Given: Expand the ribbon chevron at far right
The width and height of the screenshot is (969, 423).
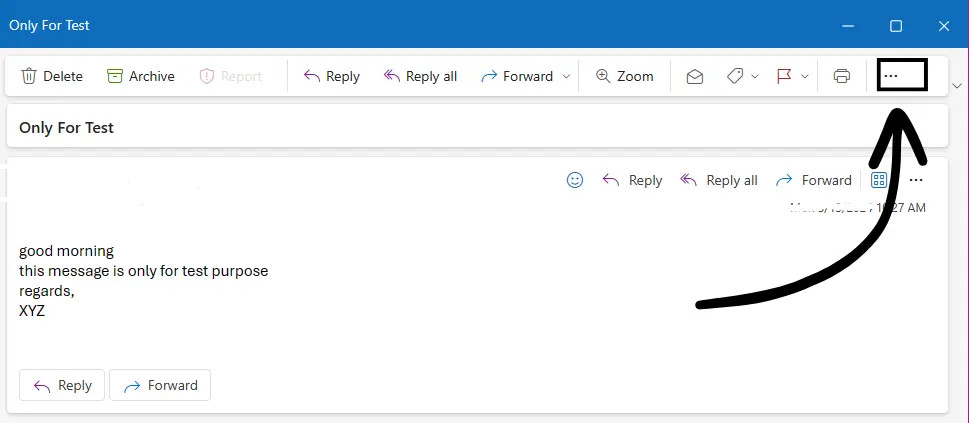Looking at the screenshot, I should [958, 85].
